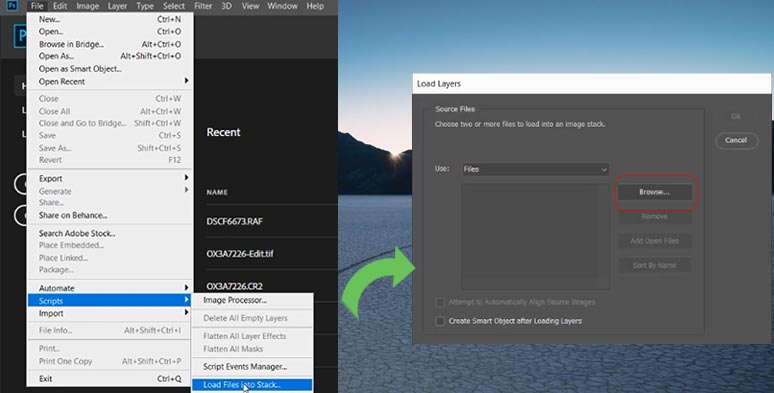Click the NAME column header
The image size is (774, 393).
click(217, 192)
